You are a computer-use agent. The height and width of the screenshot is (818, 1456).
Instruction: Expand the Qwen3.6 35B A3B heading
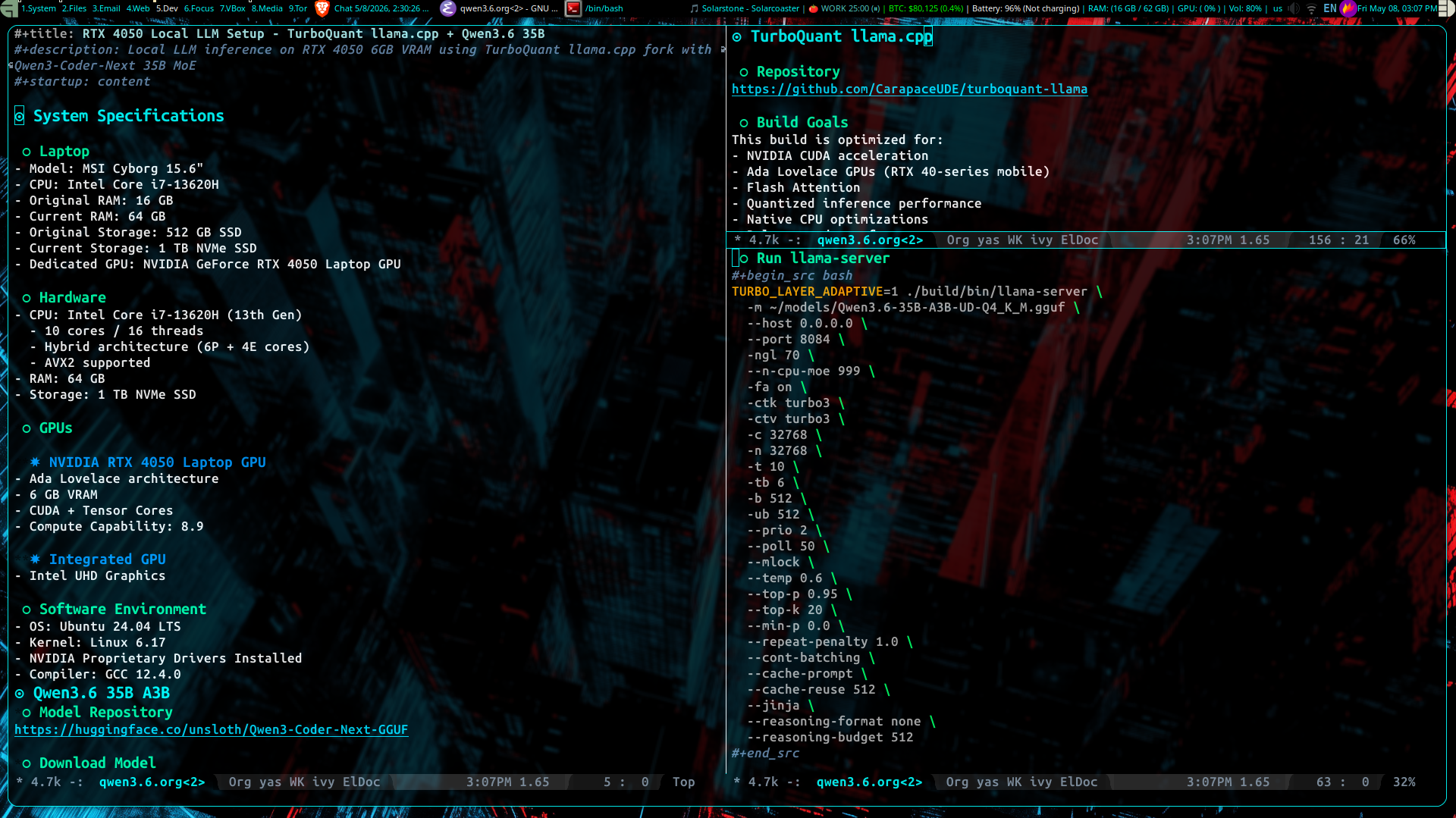point(102,694)
